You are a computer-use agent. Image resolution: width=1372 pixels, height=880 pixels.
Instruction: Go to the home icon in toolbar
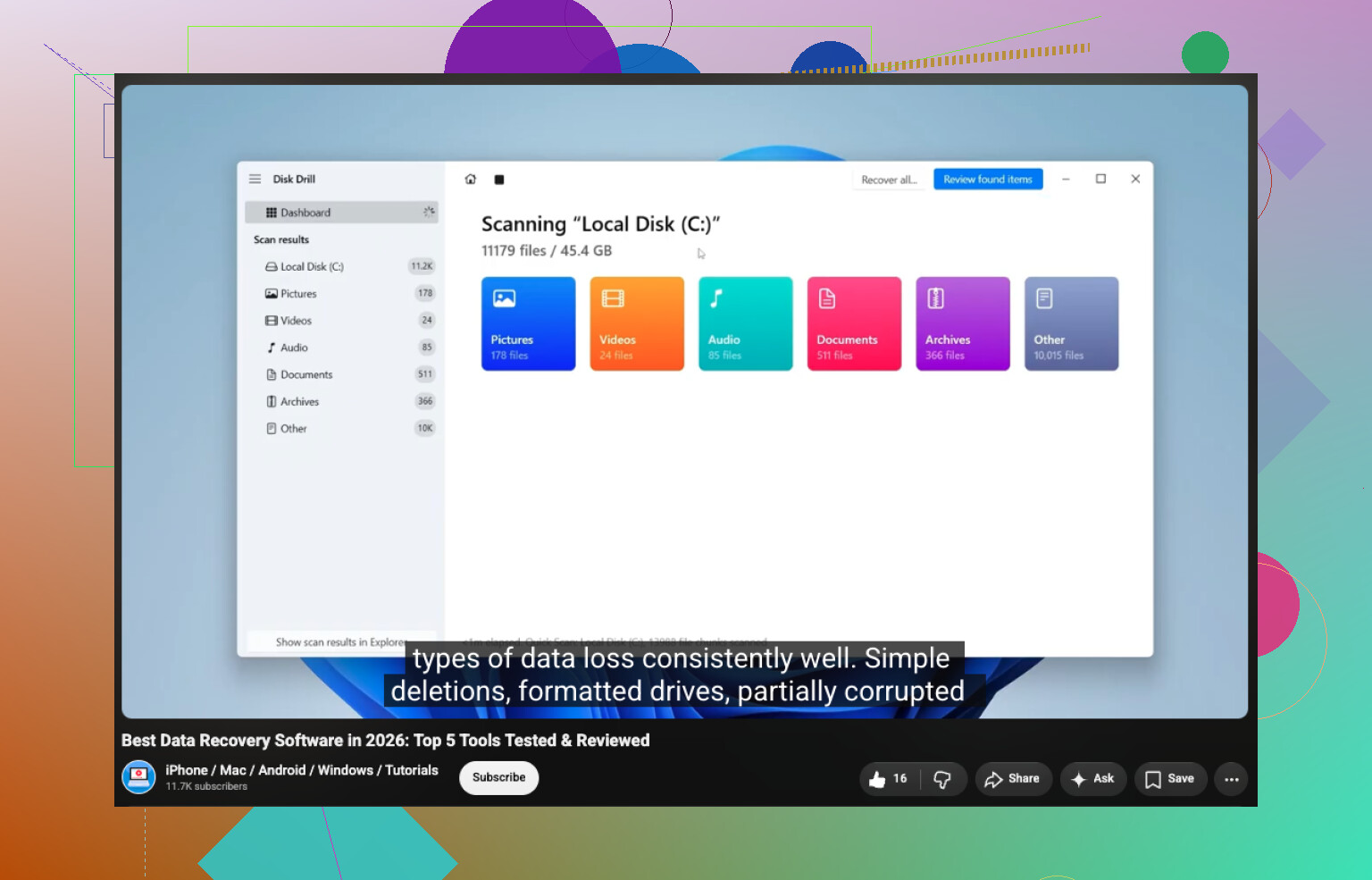click(471, 180)
